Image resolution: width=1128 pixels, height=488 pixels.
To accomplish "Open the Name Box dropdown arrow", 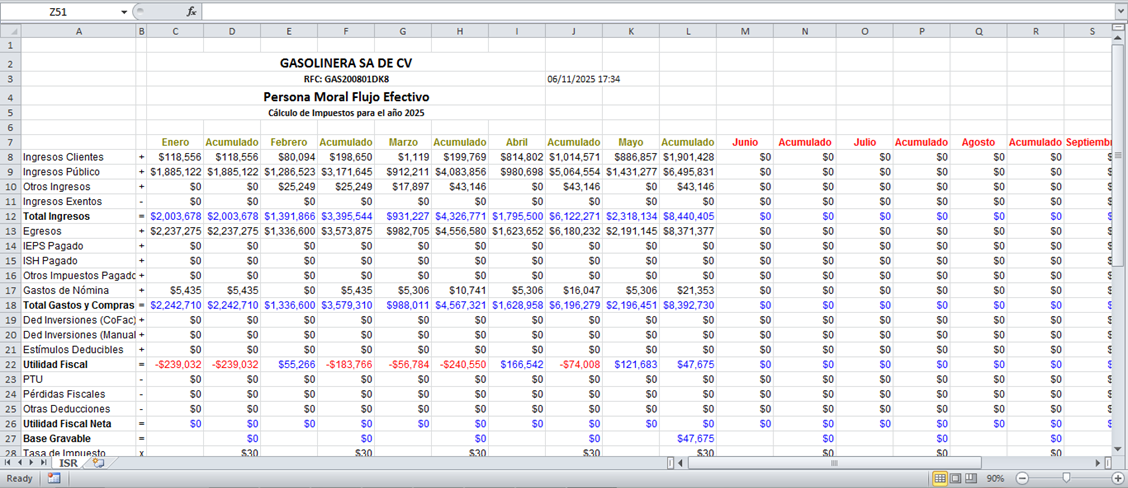I will point(124,12).
